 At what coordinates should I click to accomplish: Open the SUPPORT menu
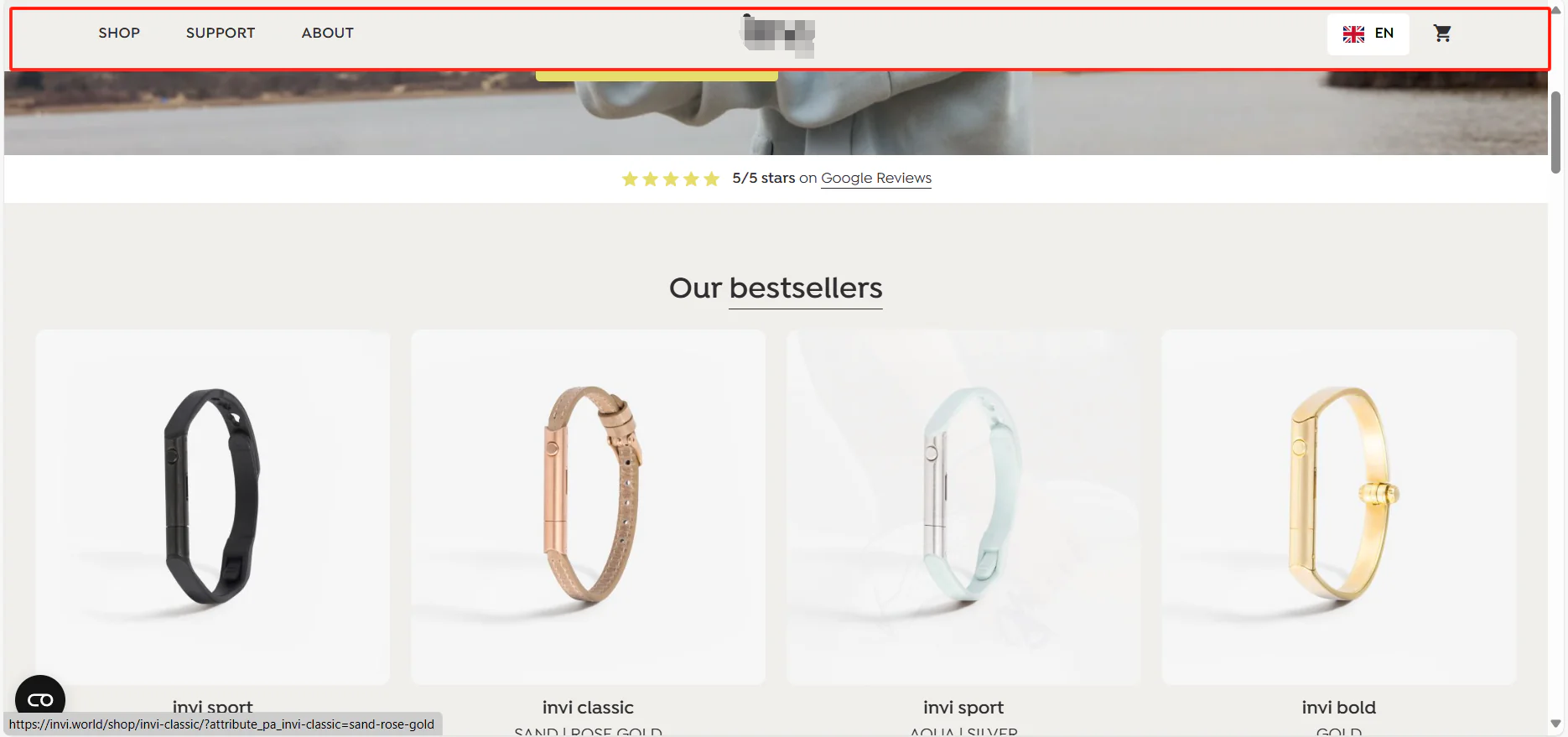[221, 33]
